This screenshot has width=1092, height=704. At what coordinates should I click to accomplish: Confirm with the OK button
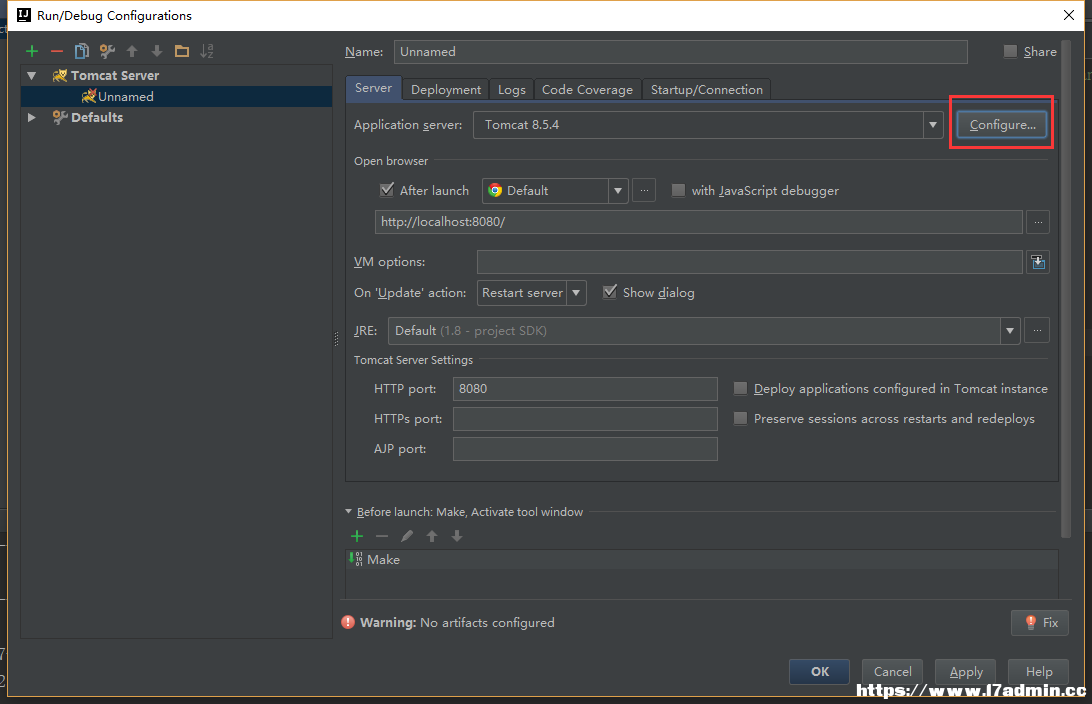[x=820, y=672]
